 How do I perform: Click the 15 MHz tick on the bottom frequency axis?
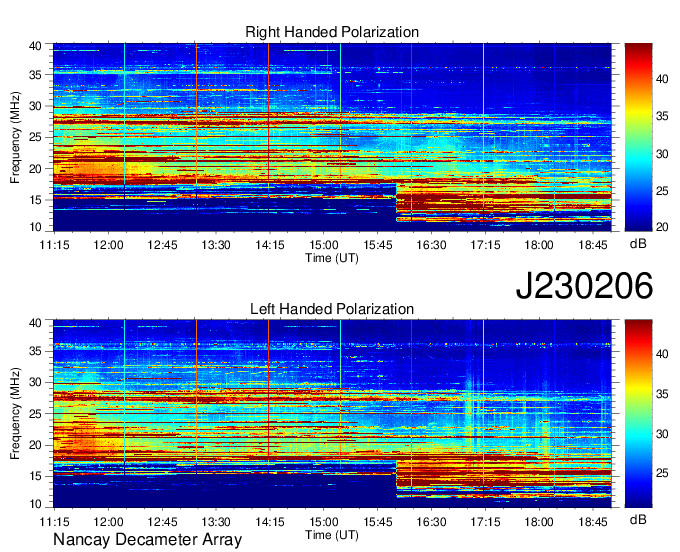[x=35, y=477]
